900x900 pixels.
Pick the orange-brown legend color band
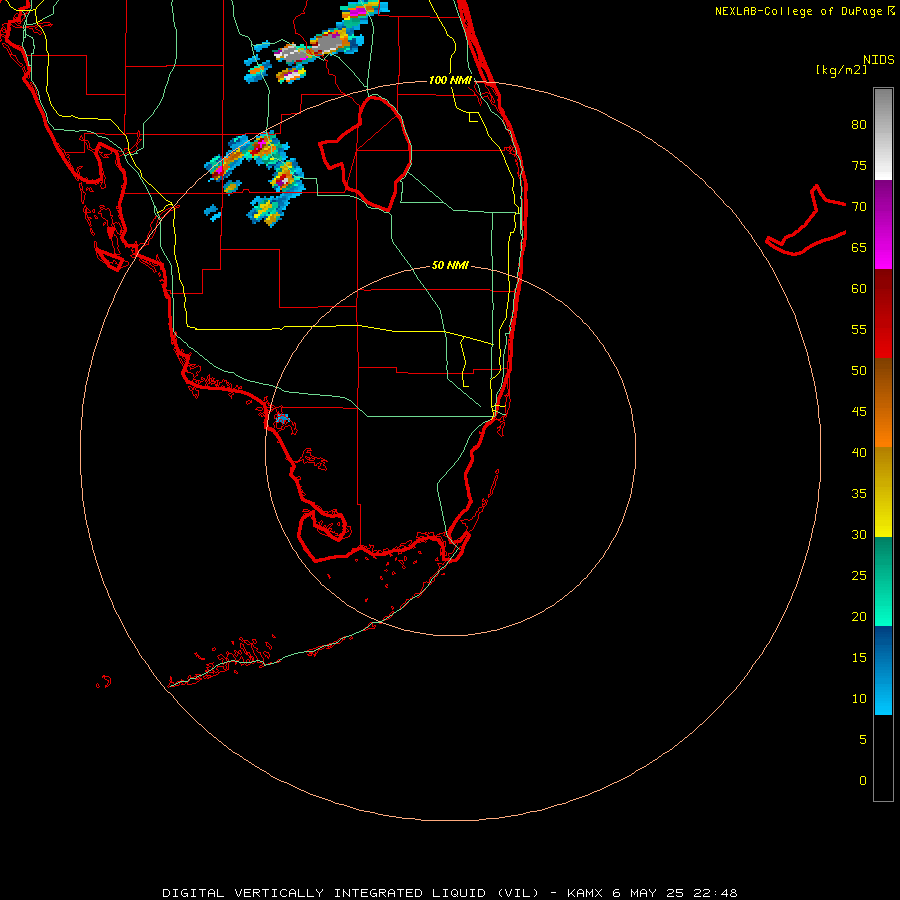(883, 402)
